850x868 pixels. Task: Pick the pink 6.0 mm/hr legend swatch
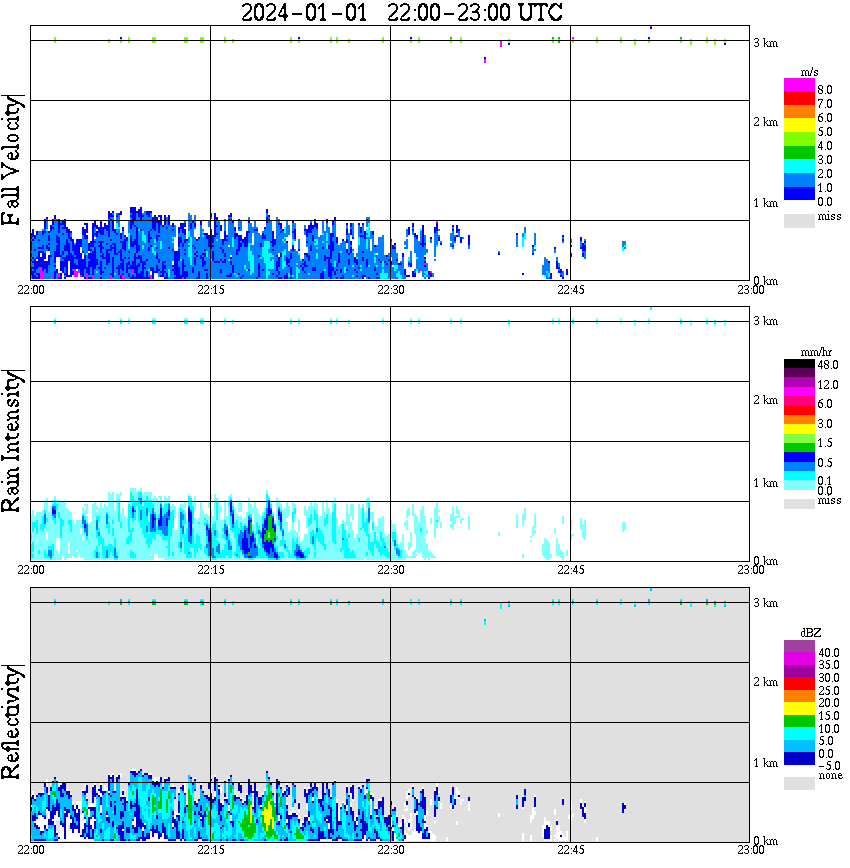pos(799,401)
